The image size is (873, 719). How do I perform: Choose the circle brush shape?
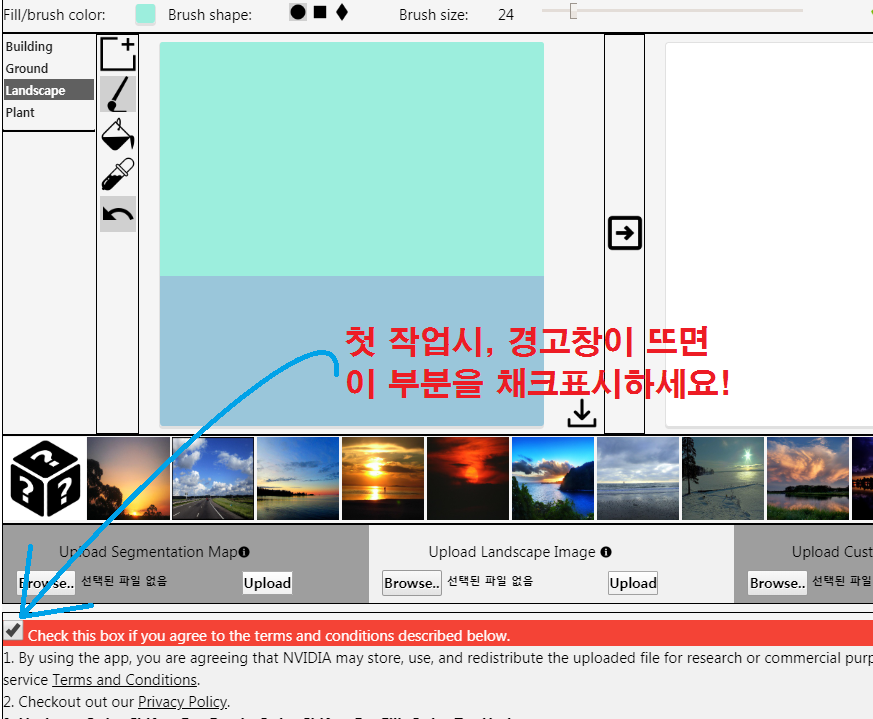(x=298, y=12)
